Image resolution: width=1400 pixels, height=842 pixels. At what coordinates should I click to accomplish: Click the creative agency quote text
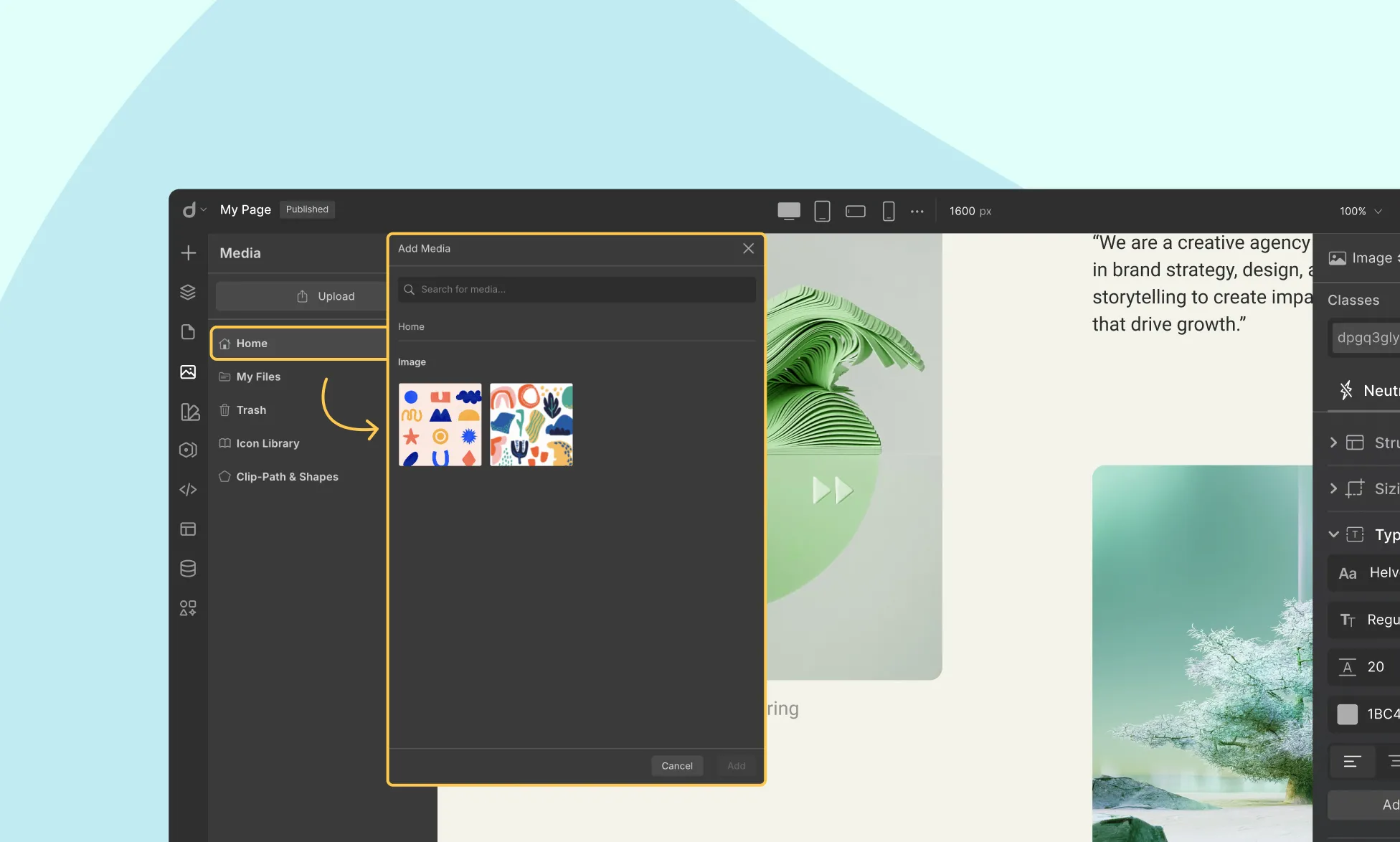click(1202, 283)
